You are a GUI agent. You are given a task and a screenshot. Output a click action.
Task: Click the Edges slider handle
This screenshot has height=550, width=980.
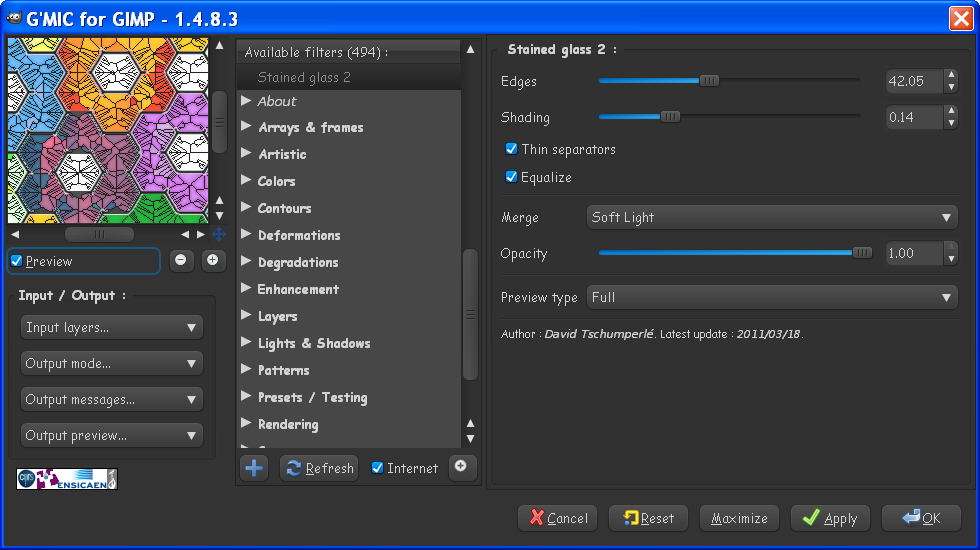709,81
